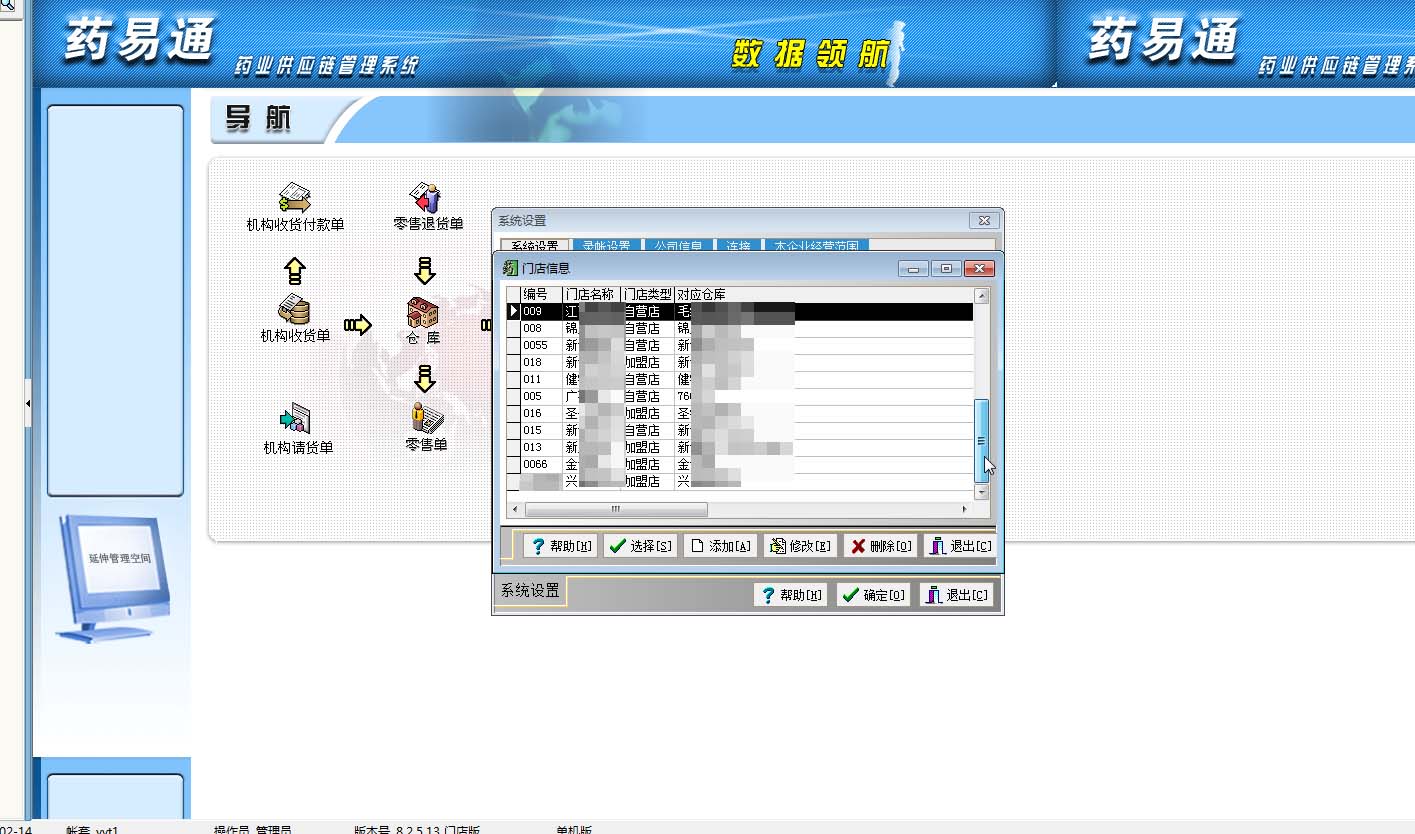This screenshot has height=834, width=1415.
Task: Click the 门店信息 title bar app icon
Action: [x=511, y=268]
